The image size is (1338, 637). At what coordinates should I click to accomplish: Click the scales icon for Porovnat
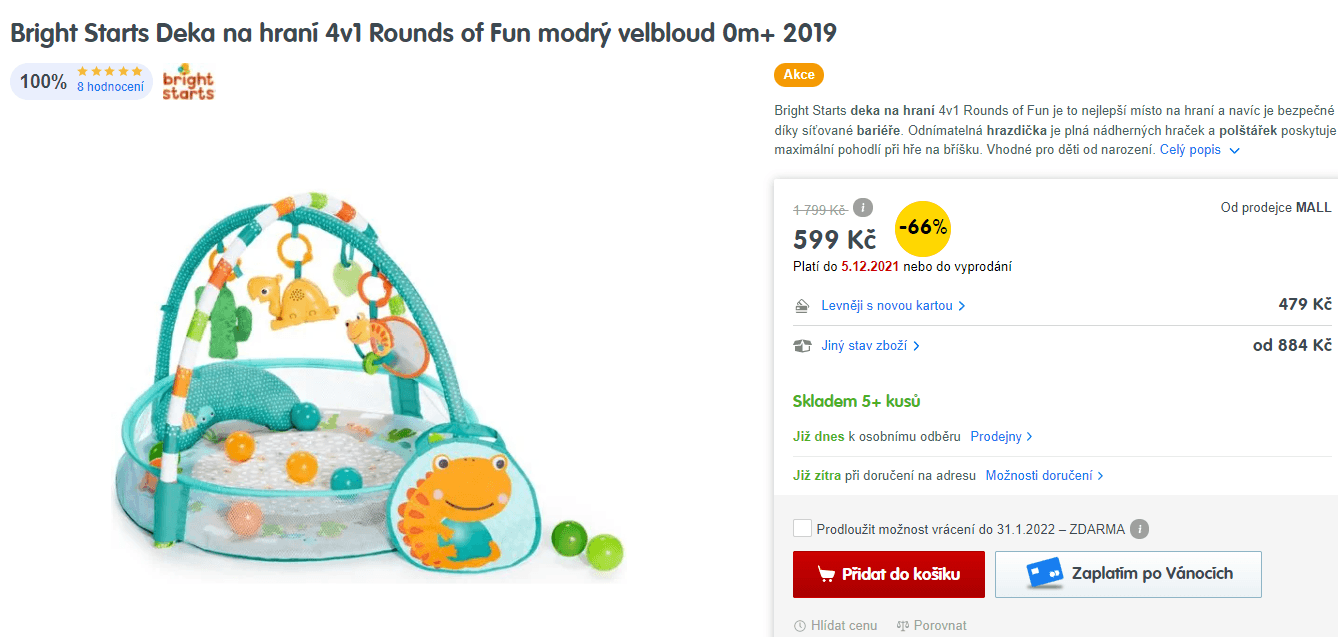pyautogui.click(x=903, y=626)
